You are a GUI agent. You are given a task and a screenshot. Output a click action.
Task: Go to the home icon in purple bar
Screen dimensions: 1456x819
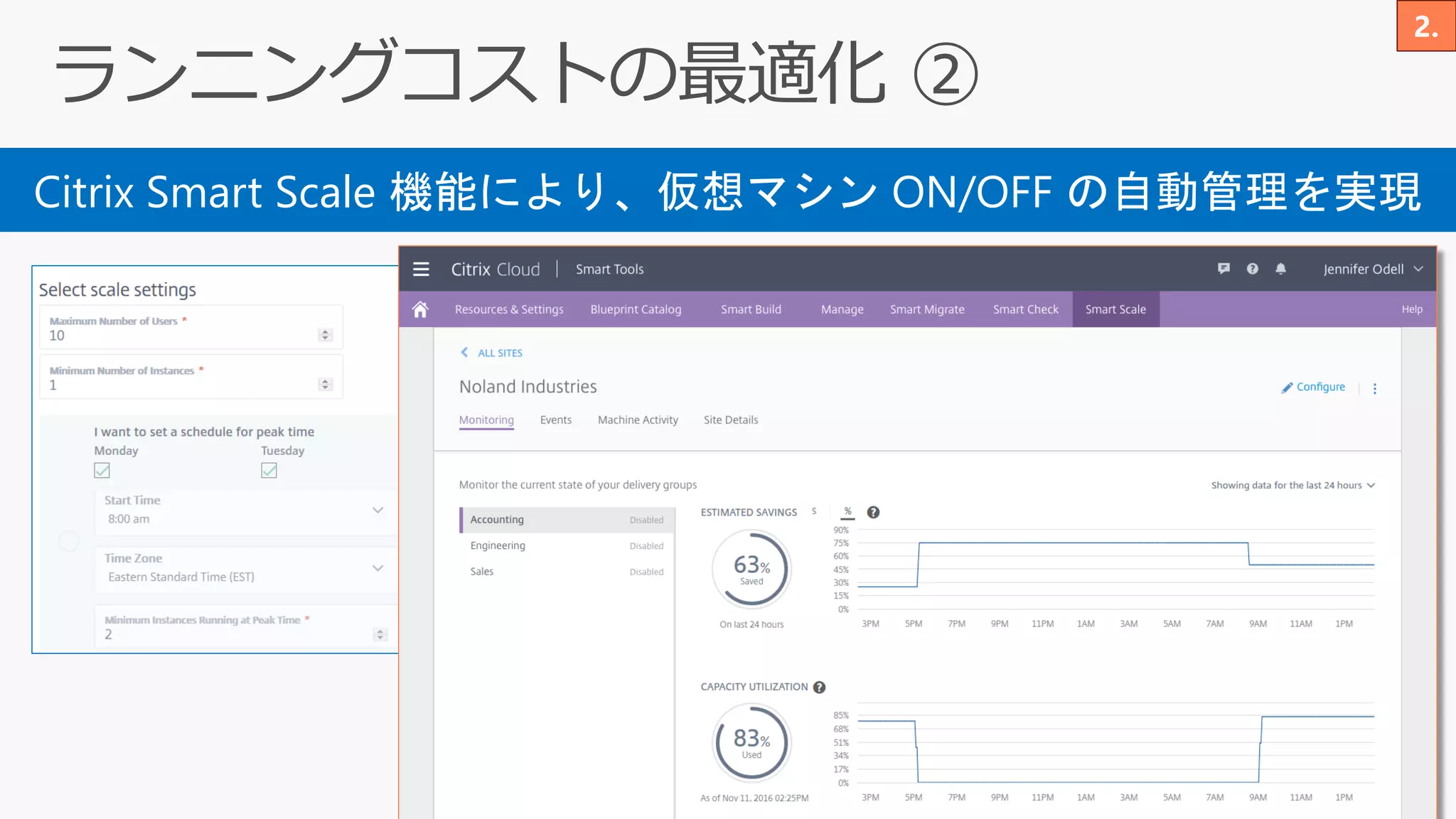tap(420, 309)
